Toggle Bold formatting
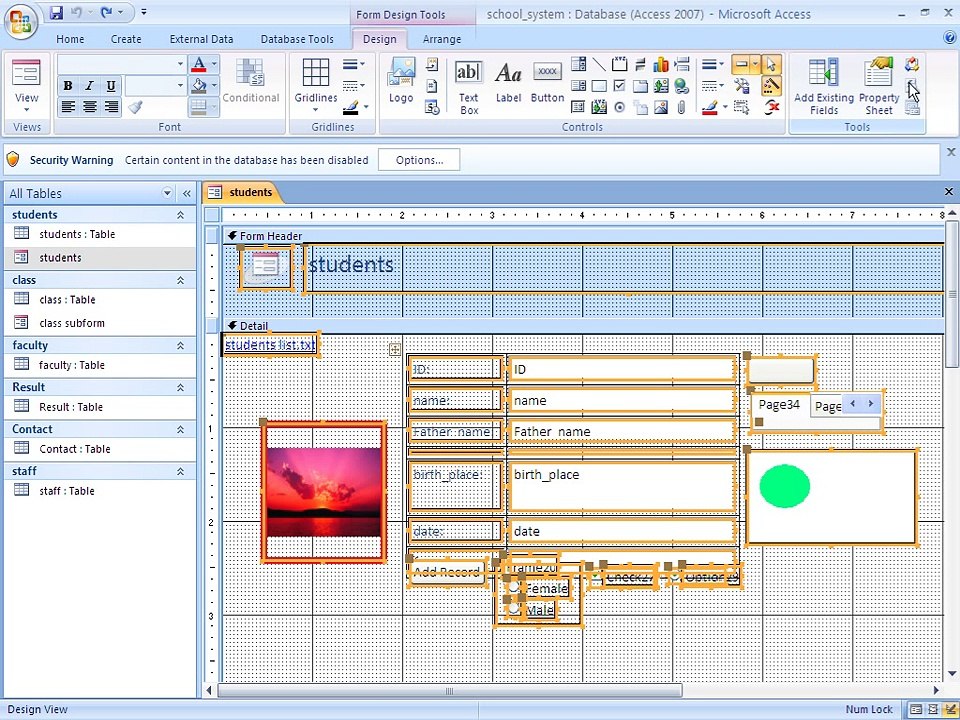 coord(68,86)
